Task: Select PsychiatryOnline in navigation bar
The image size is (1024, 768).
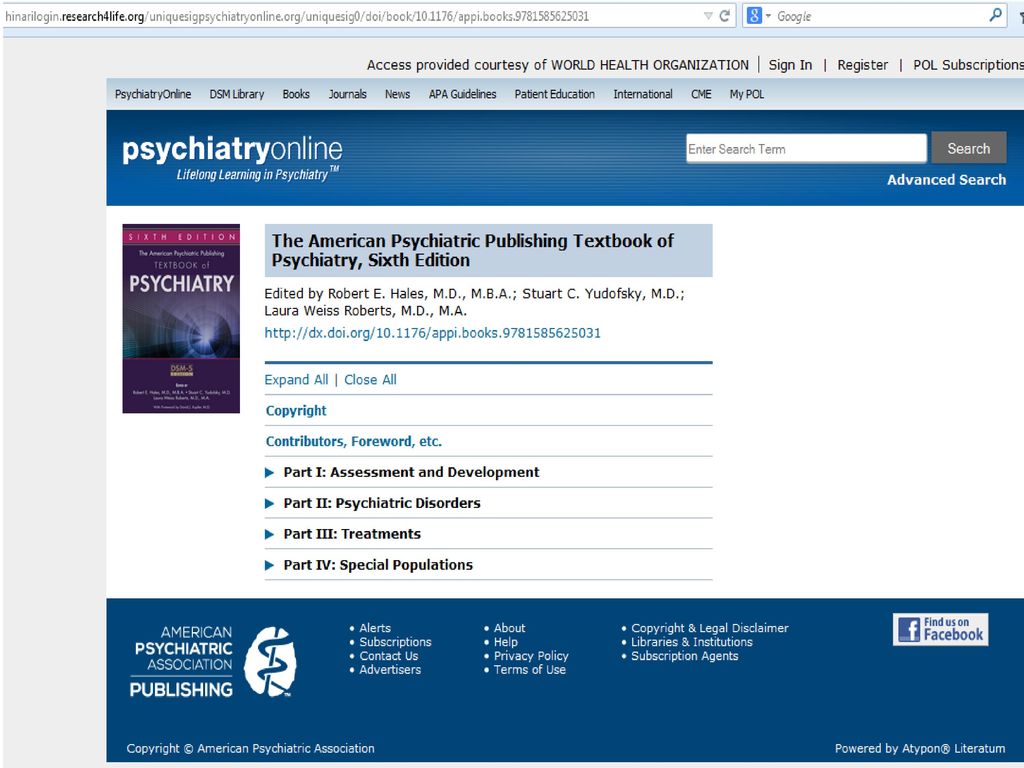Action: (x=153, y=94)
